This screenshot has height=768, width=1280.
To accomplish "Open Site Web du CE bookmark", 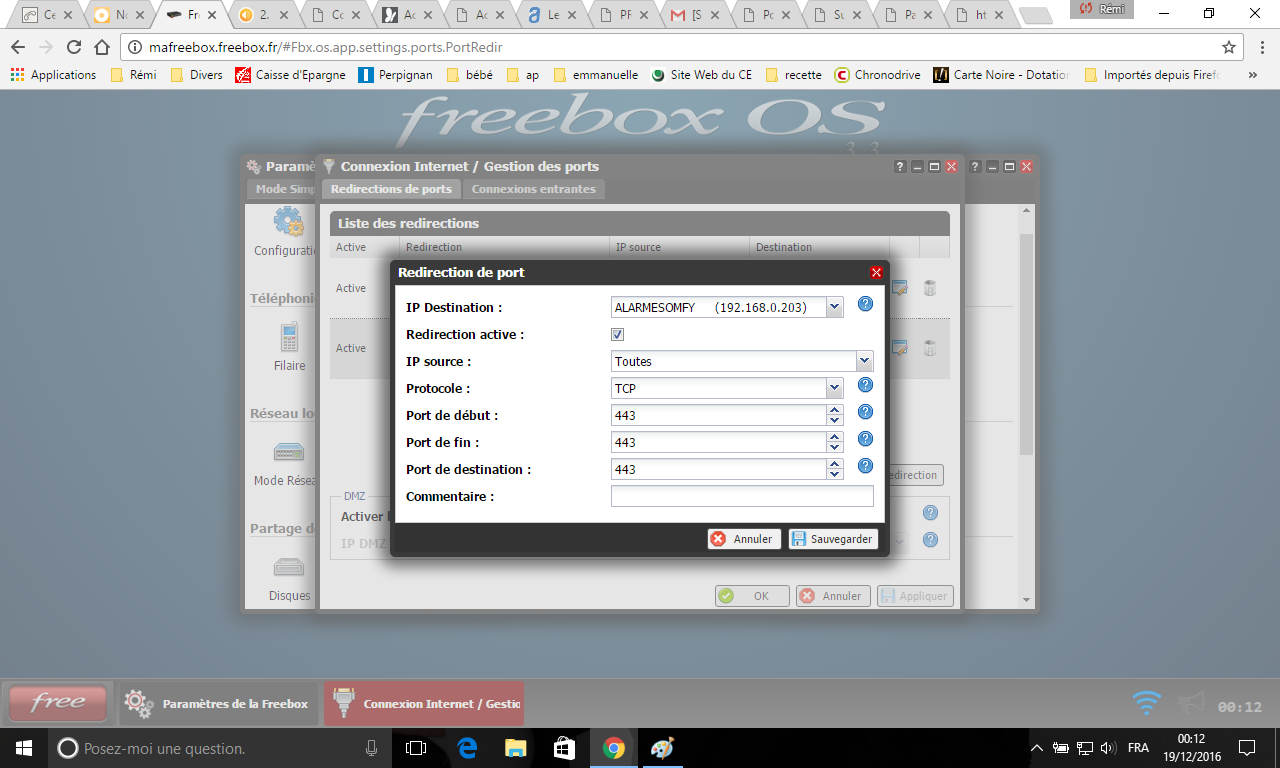I will pos(701,75).
